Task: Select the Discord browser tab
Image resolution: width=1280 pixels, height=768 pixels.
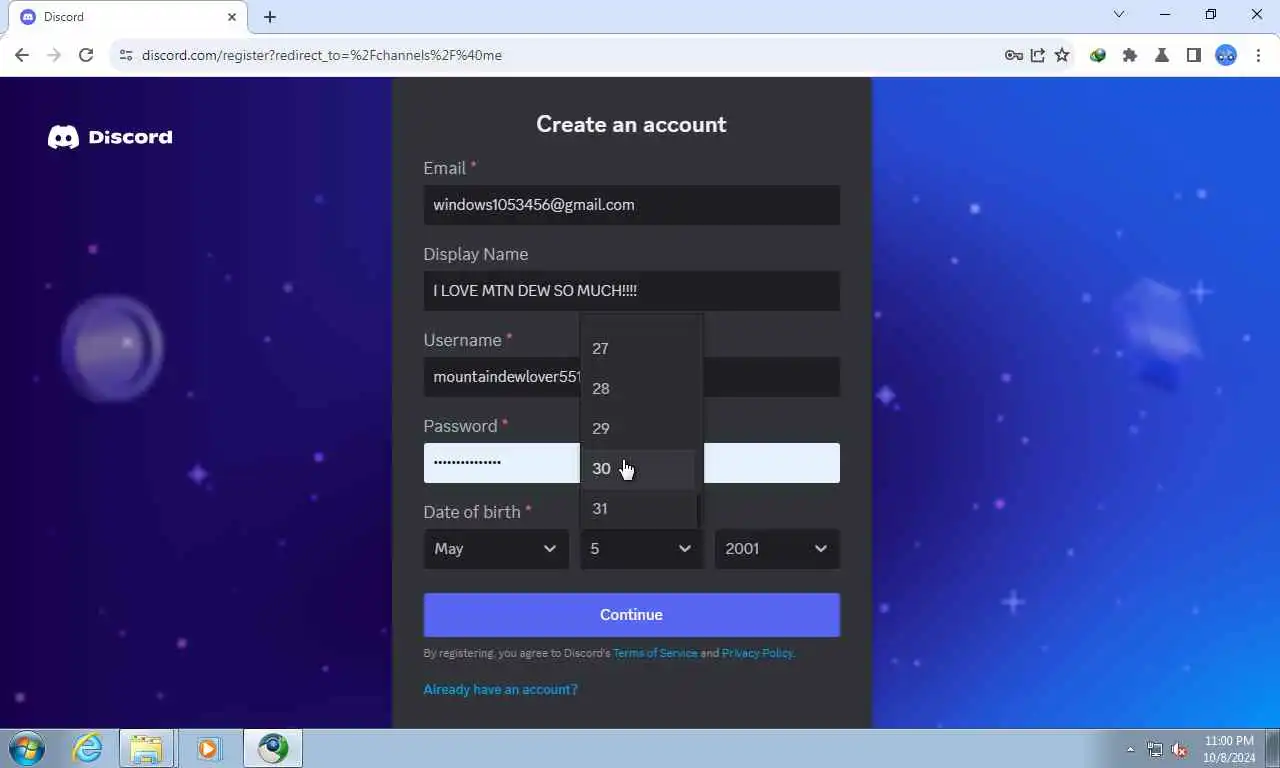Action: (x=128, y=17)
